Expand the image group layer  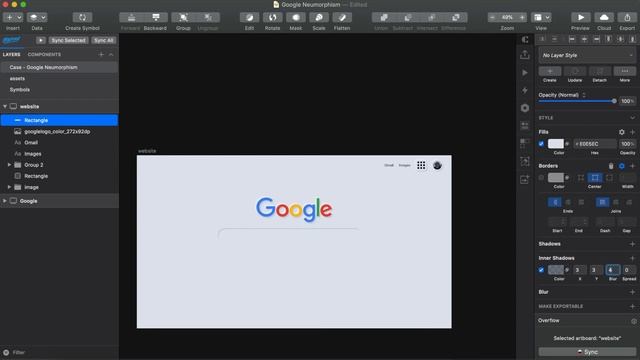pyautogui.click(x=9, y=187)
